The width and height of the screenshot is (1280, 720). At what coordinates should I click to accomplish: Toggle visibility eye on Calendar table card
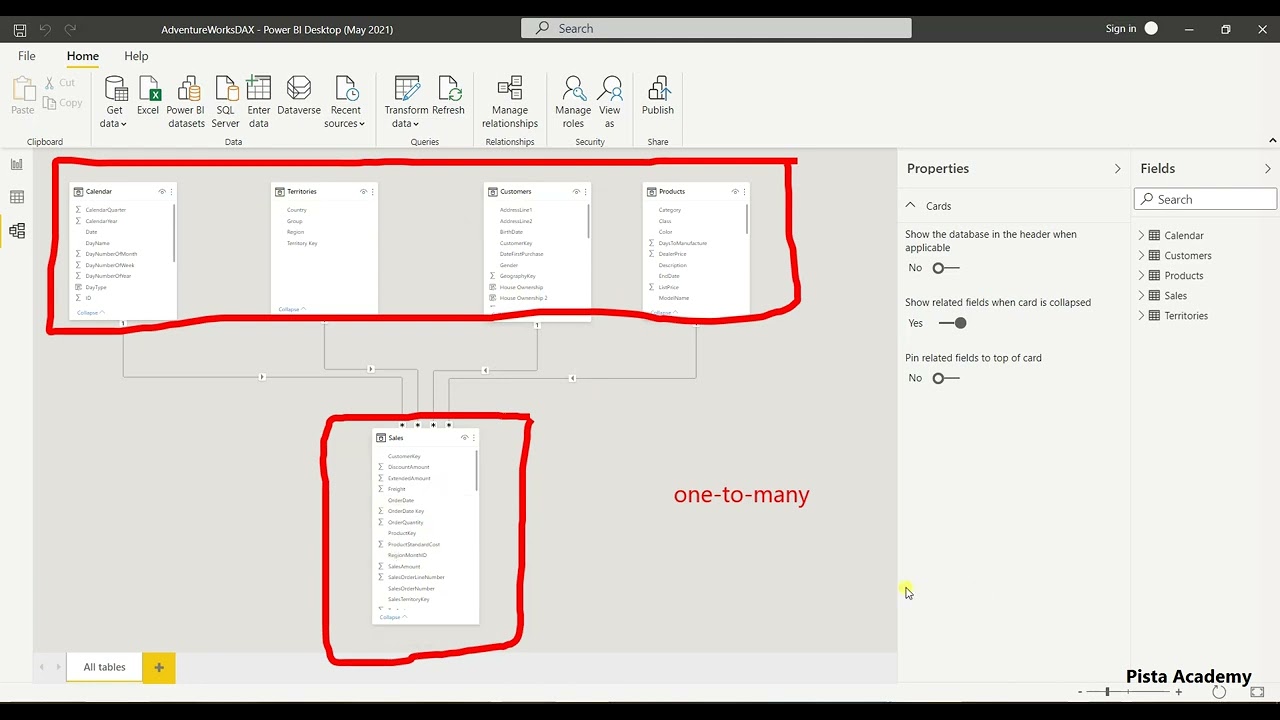coord(162,192)
